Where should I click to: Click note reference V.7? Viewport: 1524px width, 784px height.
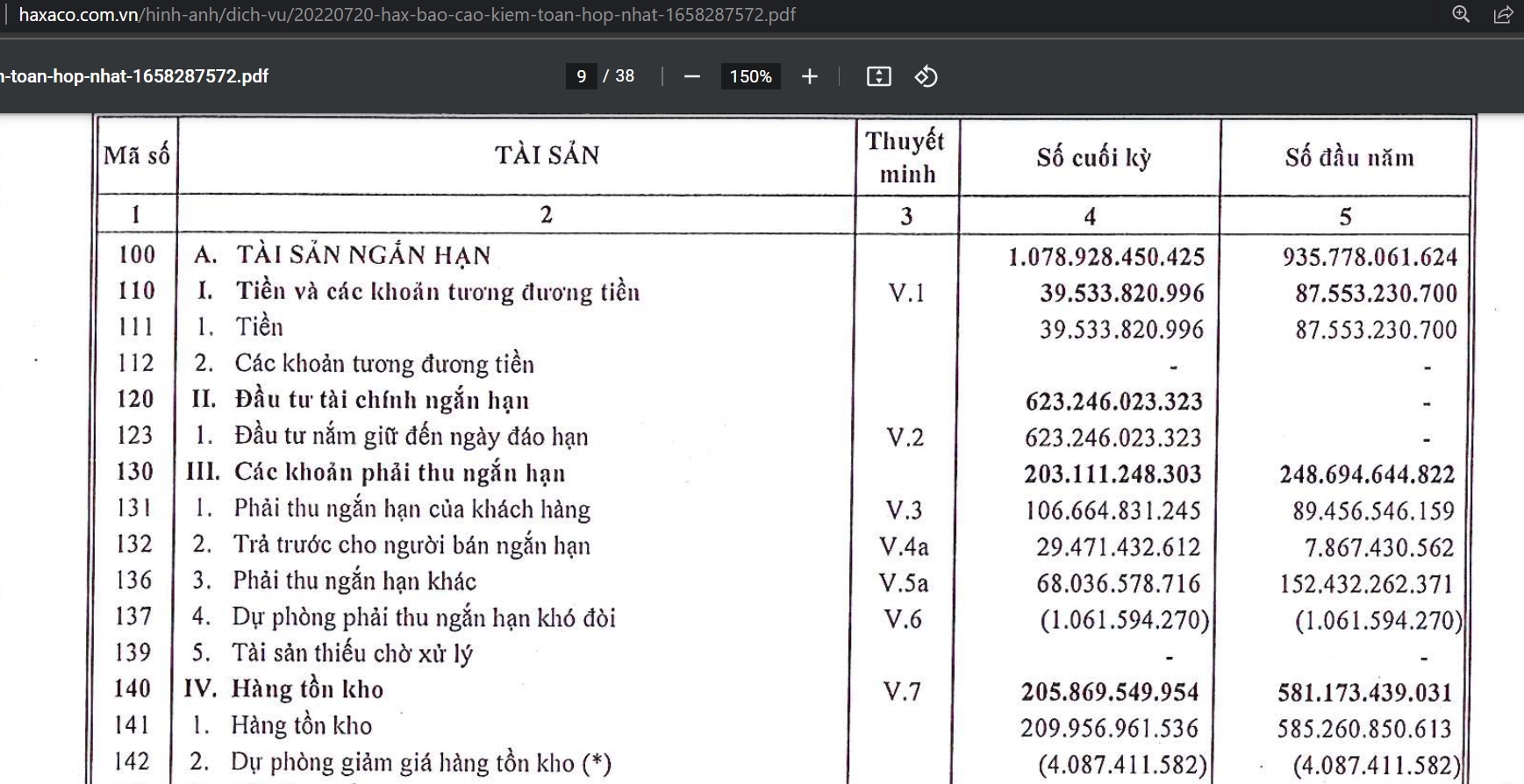(x=902, y=692)
